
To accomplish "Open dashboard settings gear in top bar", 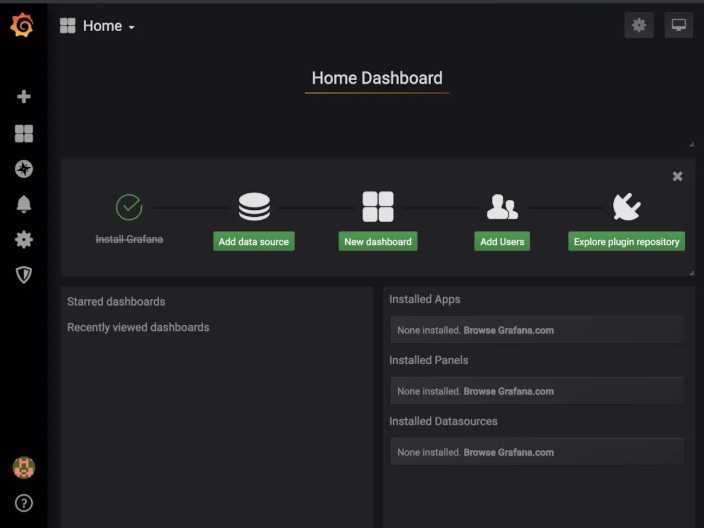I will tap(639, 25).
